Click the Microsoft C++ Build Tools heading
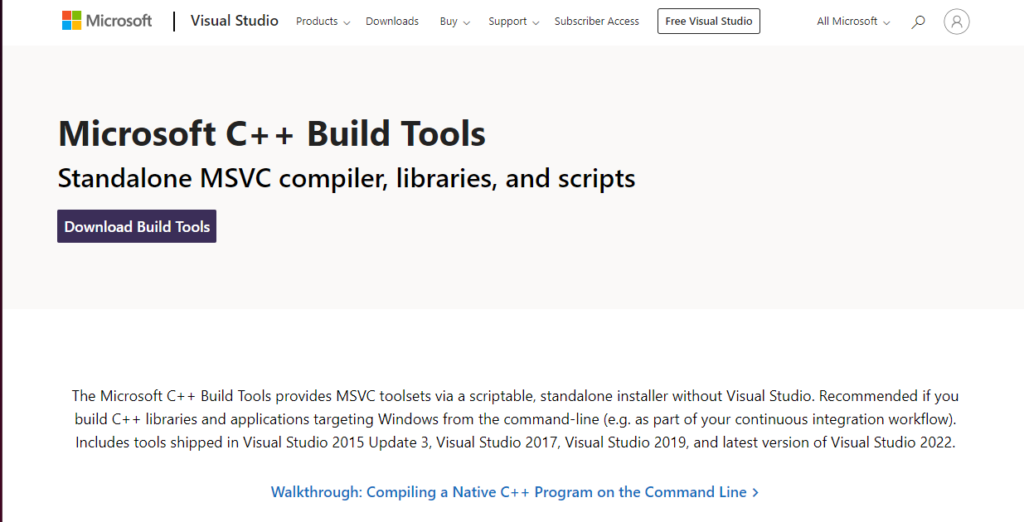This screenshot has width=1024, height=522. click(x=272, y=133)
